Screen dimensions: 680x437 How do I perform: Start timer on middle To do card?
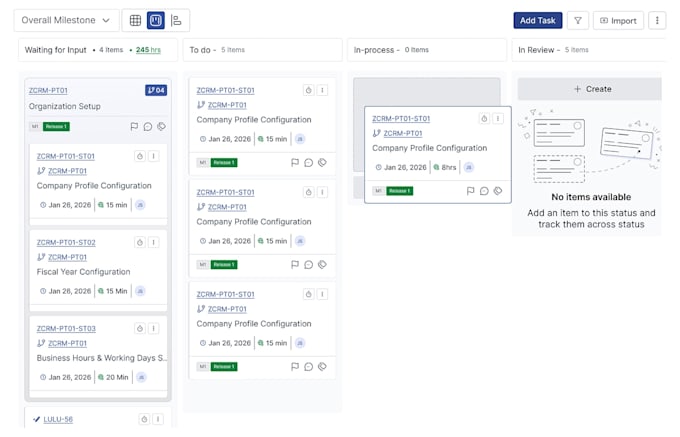[x=308, y=192]
